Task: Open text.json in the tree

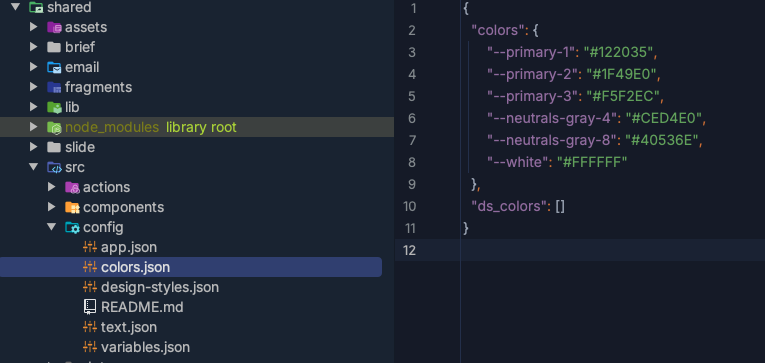Action: click(x=129, y=327)
